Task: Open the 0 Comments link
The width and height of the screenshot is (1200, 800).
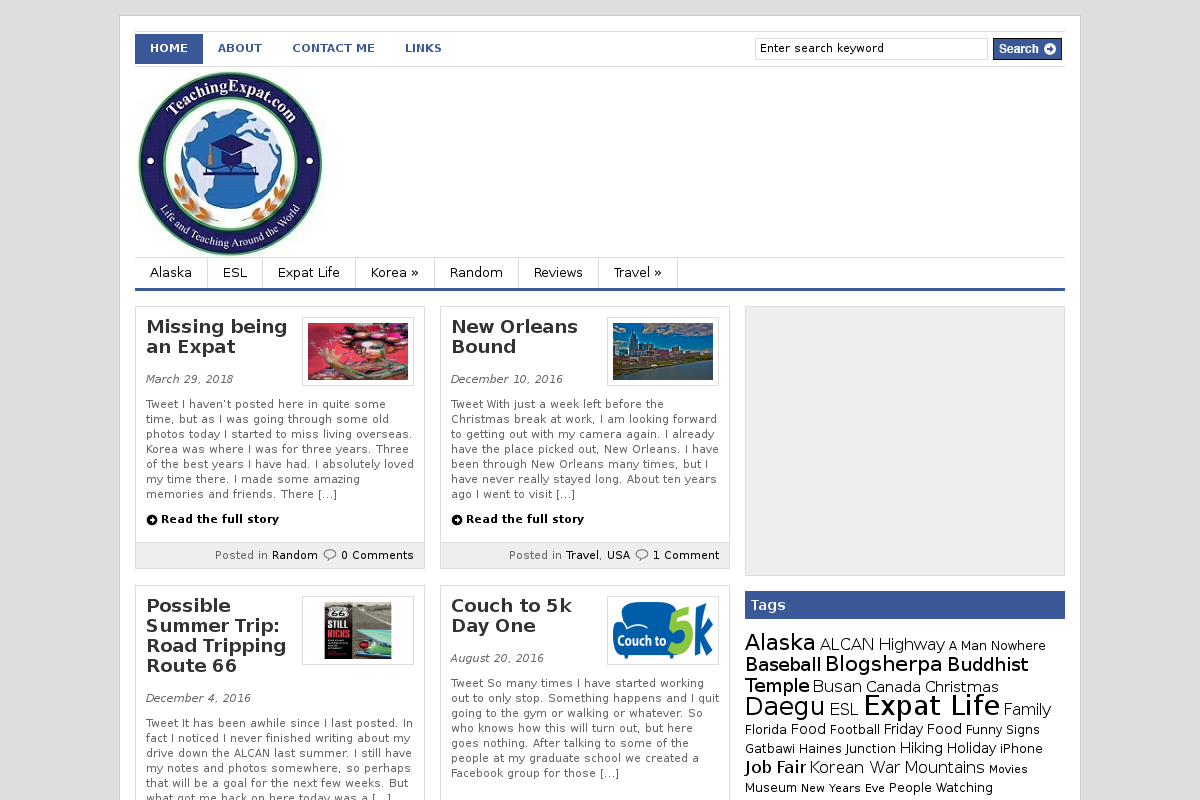Action: [377, 555]
